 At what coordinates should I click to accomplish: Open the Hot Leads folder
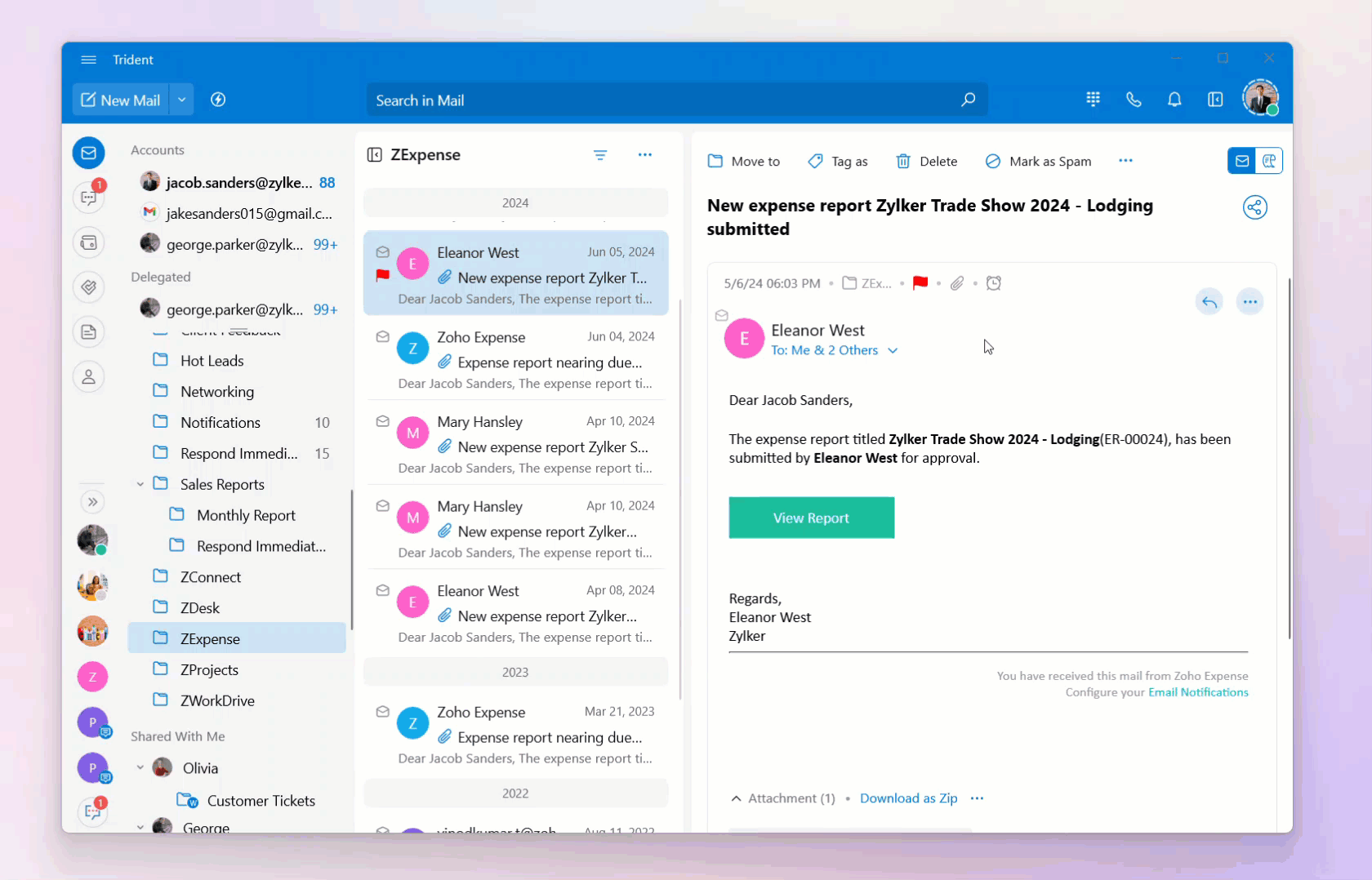(212, 361)
